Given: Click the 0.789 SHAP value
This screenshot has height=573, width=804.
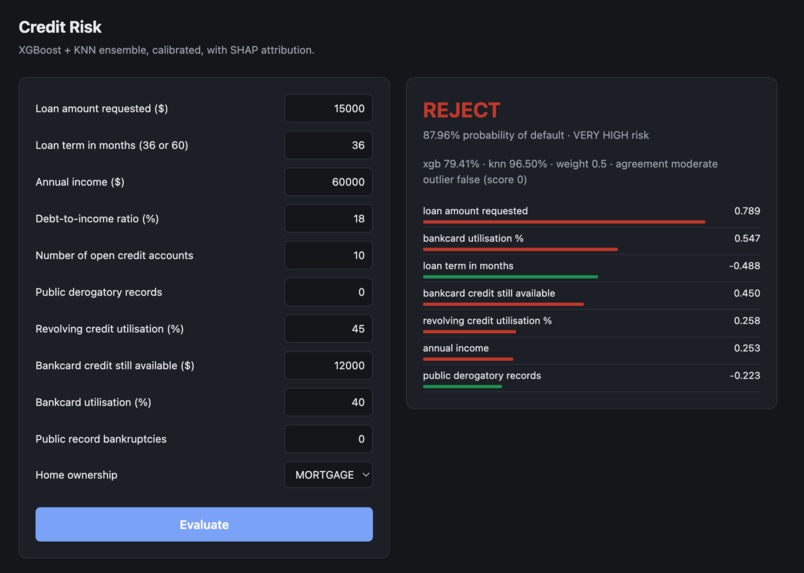Looking at the screenshot, I should coord(747,211).
